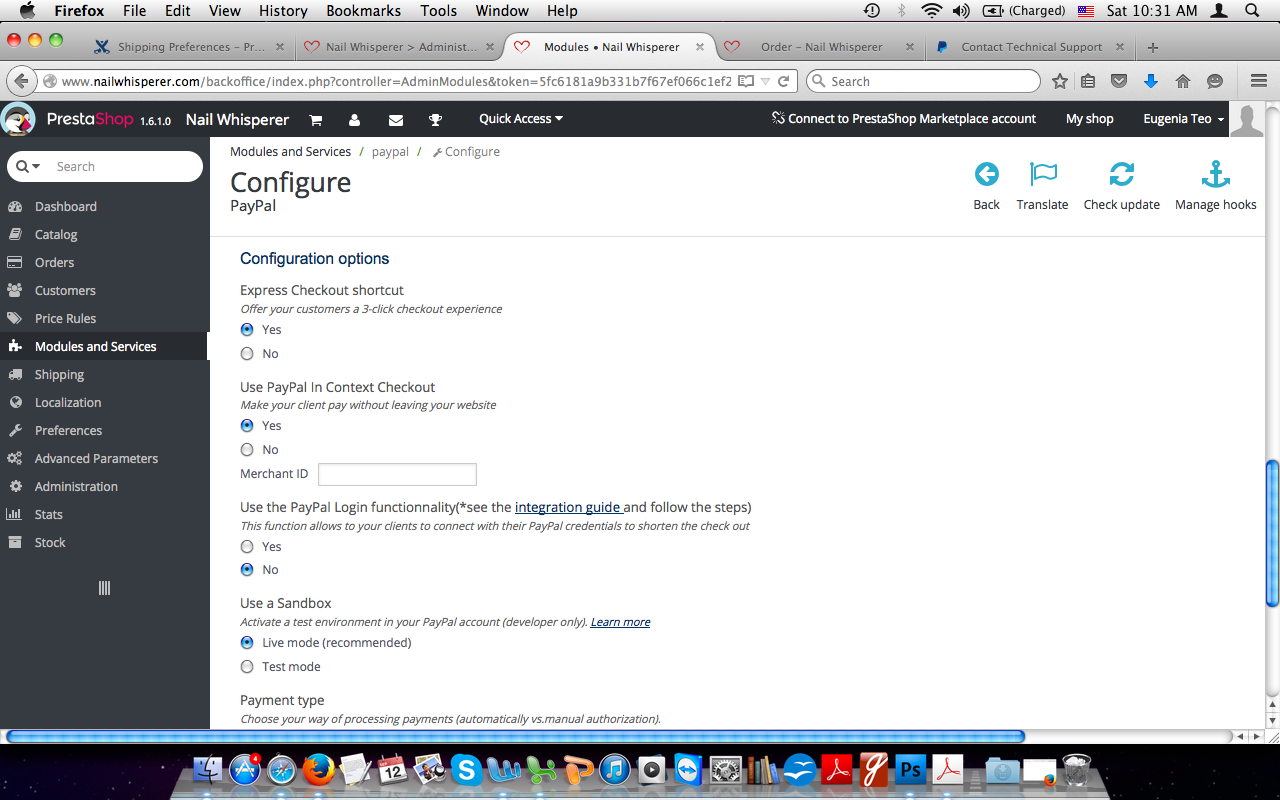Click the Wi-Fi status icon in menu bar
Viewport: 1280px width, 800px height.
[932, 11]
